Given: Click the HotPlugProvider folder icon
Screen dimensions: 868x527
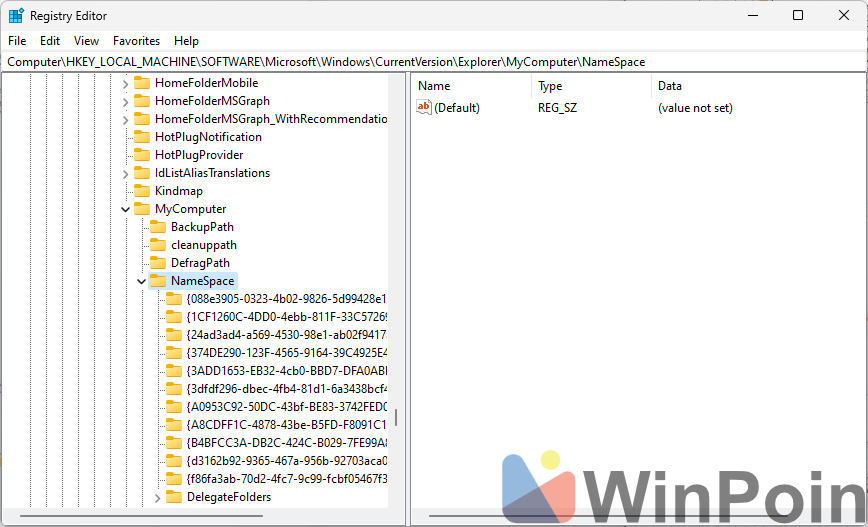Looking at the screenshot, I should click(142, 155).
